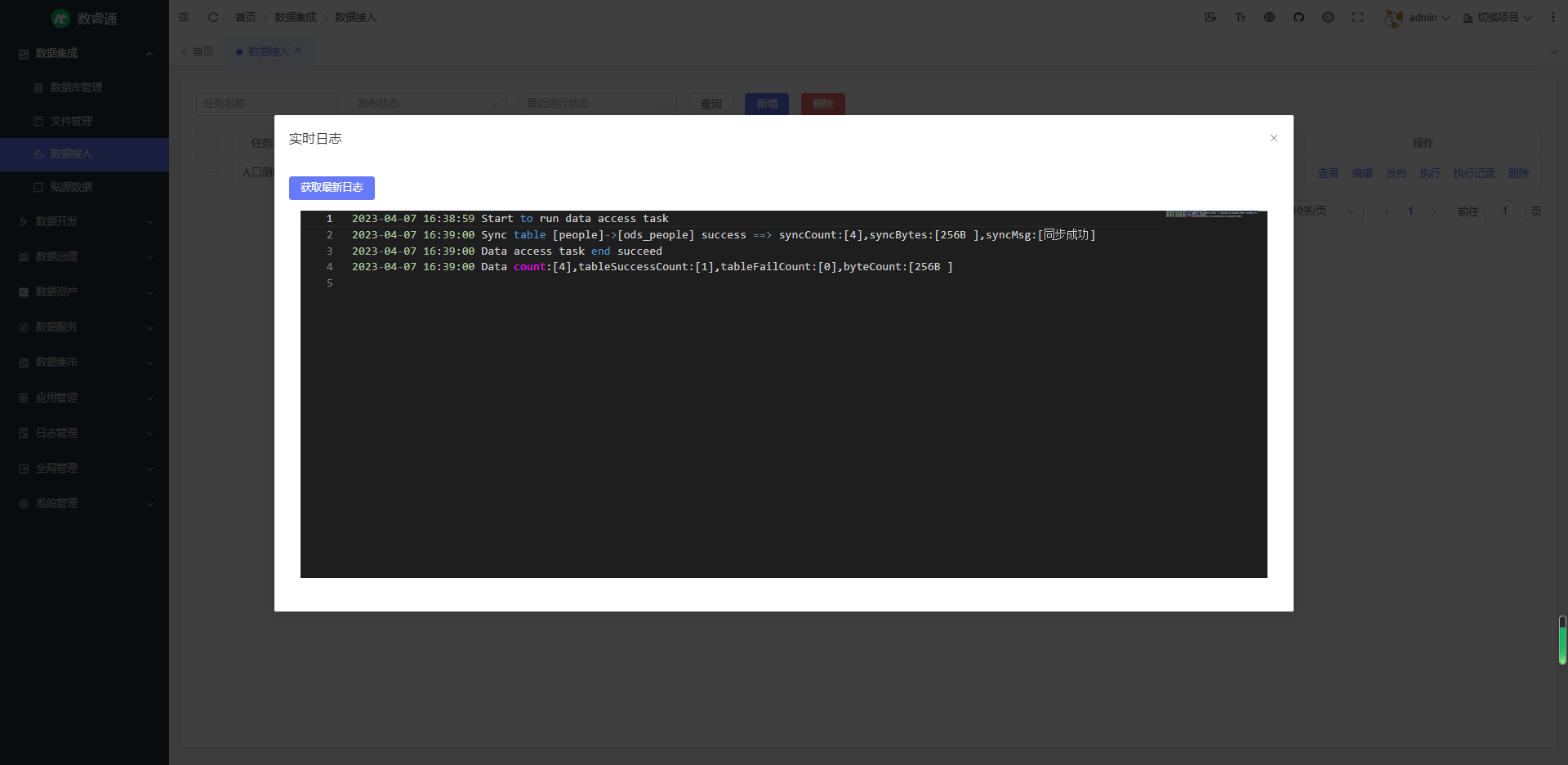The image size is (1568, 765).
Task: Expand 数据集市 sidebar menu
Action: (x=85, y=362)
